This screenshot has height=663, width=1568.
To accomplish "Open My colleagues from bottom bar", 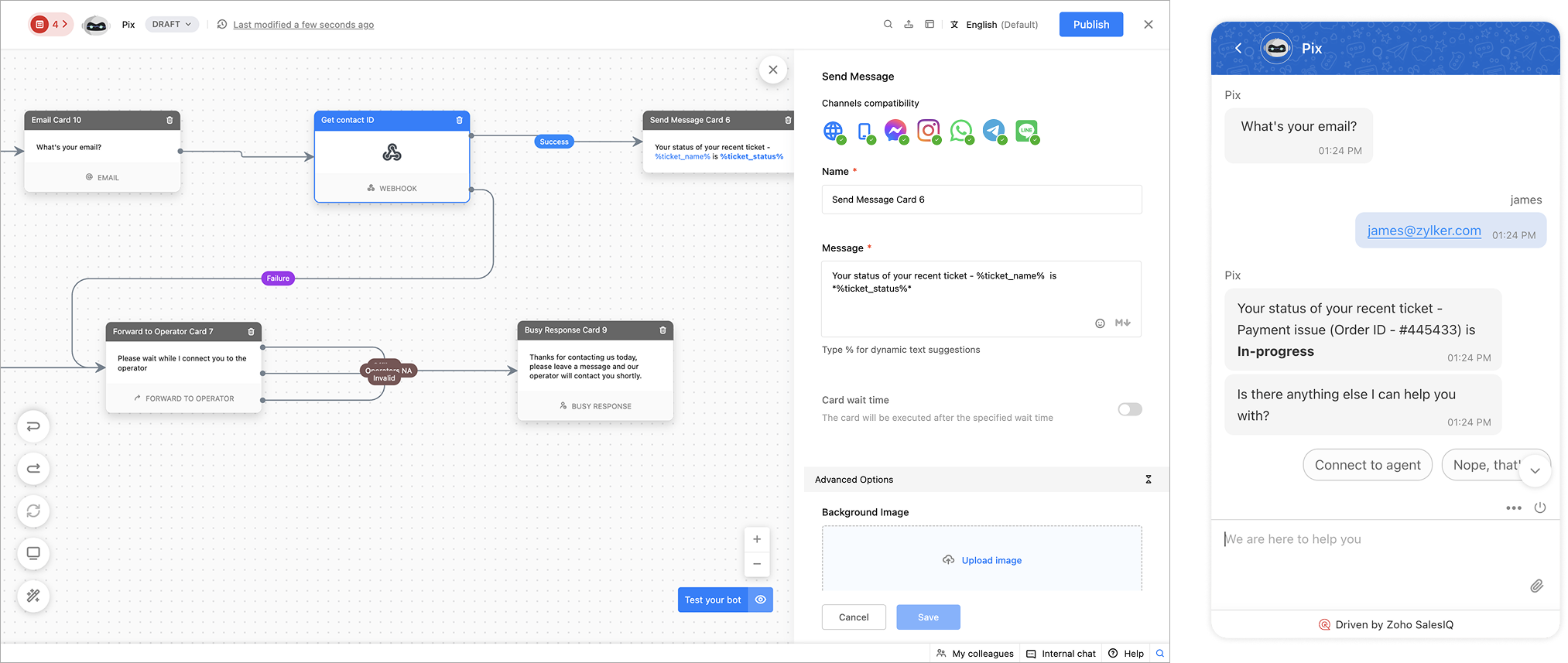I will (975, 654).
